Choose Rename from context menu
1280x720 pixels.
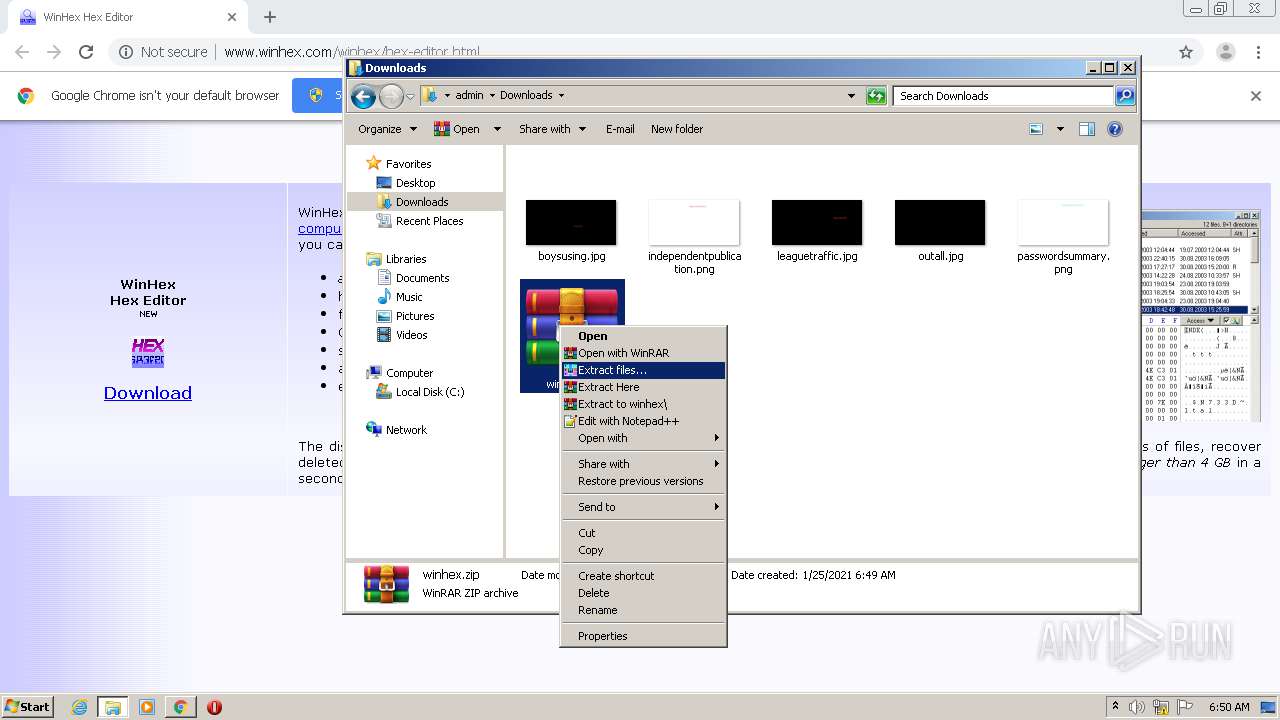(x=643, y=610)
